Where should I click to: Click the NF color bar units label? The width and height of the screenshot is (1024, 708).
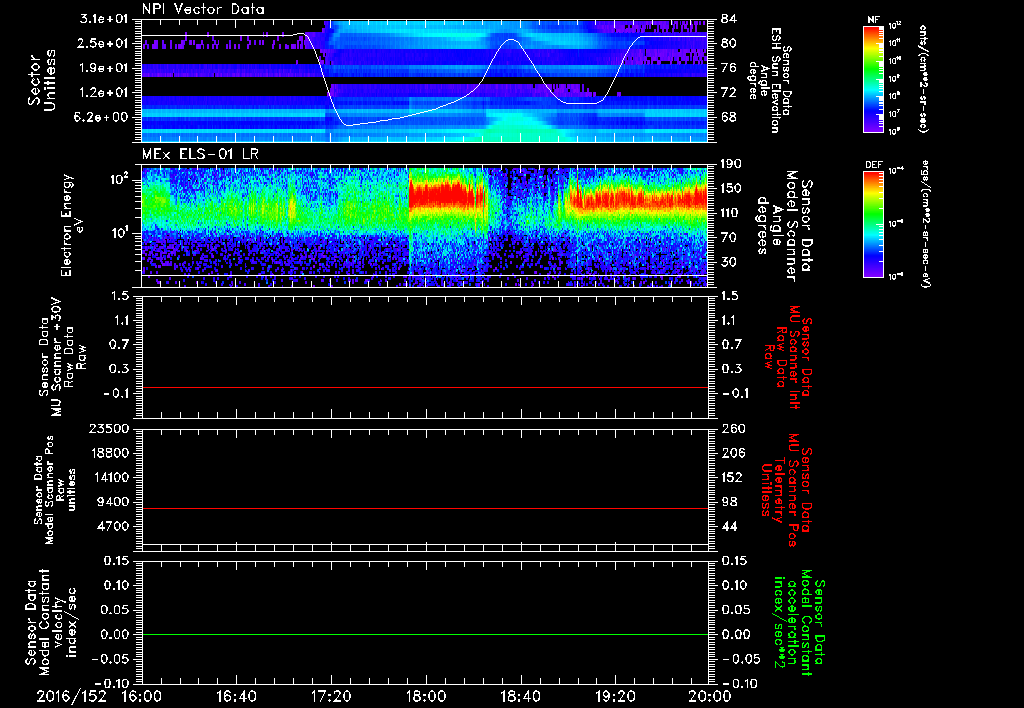[923, 78]
